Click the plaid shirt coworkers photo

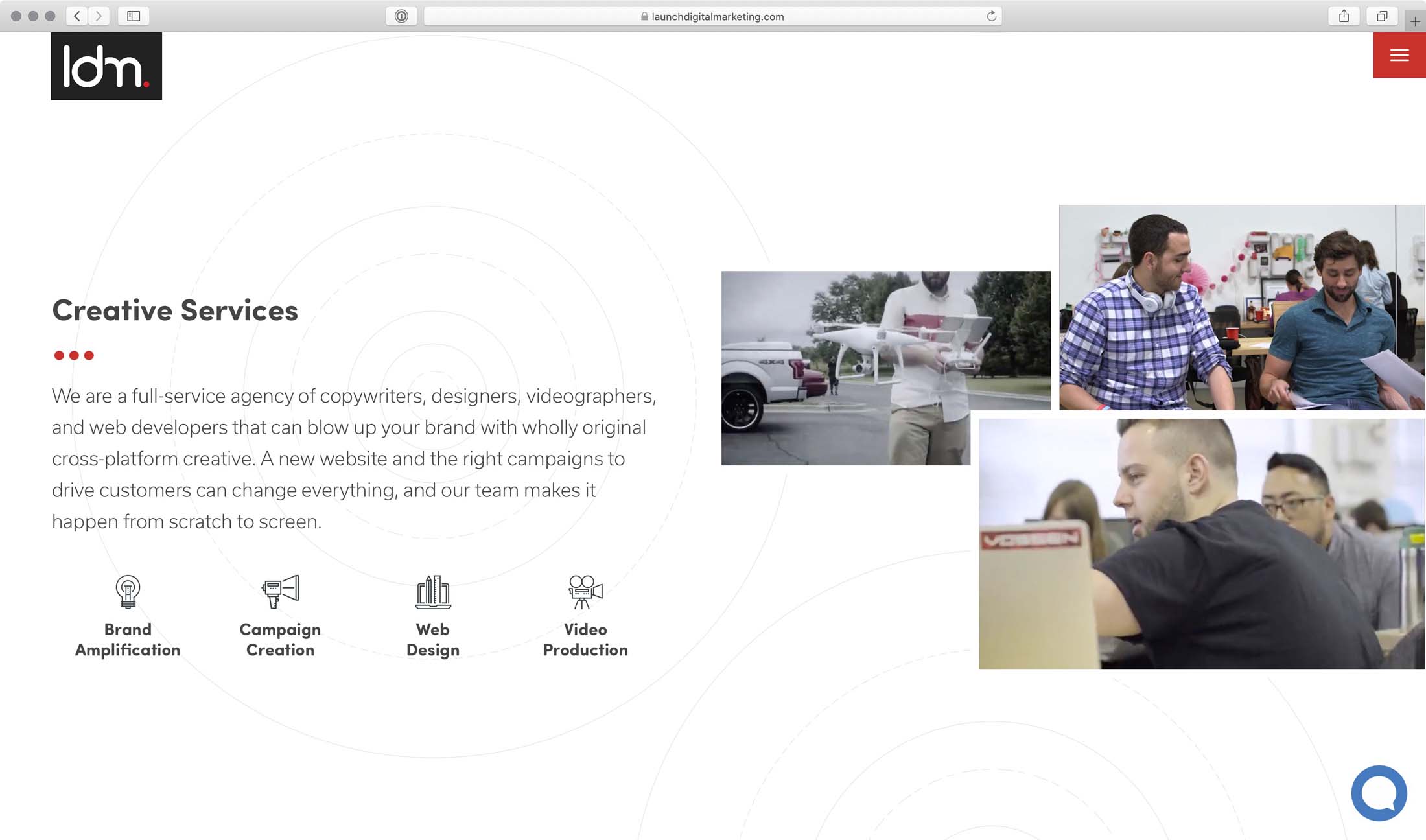click(x=1241, y=307)
